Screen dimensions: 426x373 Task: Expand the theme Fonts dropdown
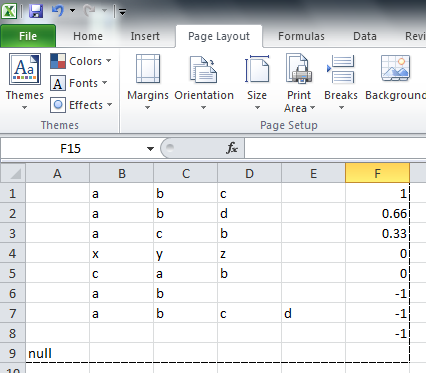pos(79,83)
